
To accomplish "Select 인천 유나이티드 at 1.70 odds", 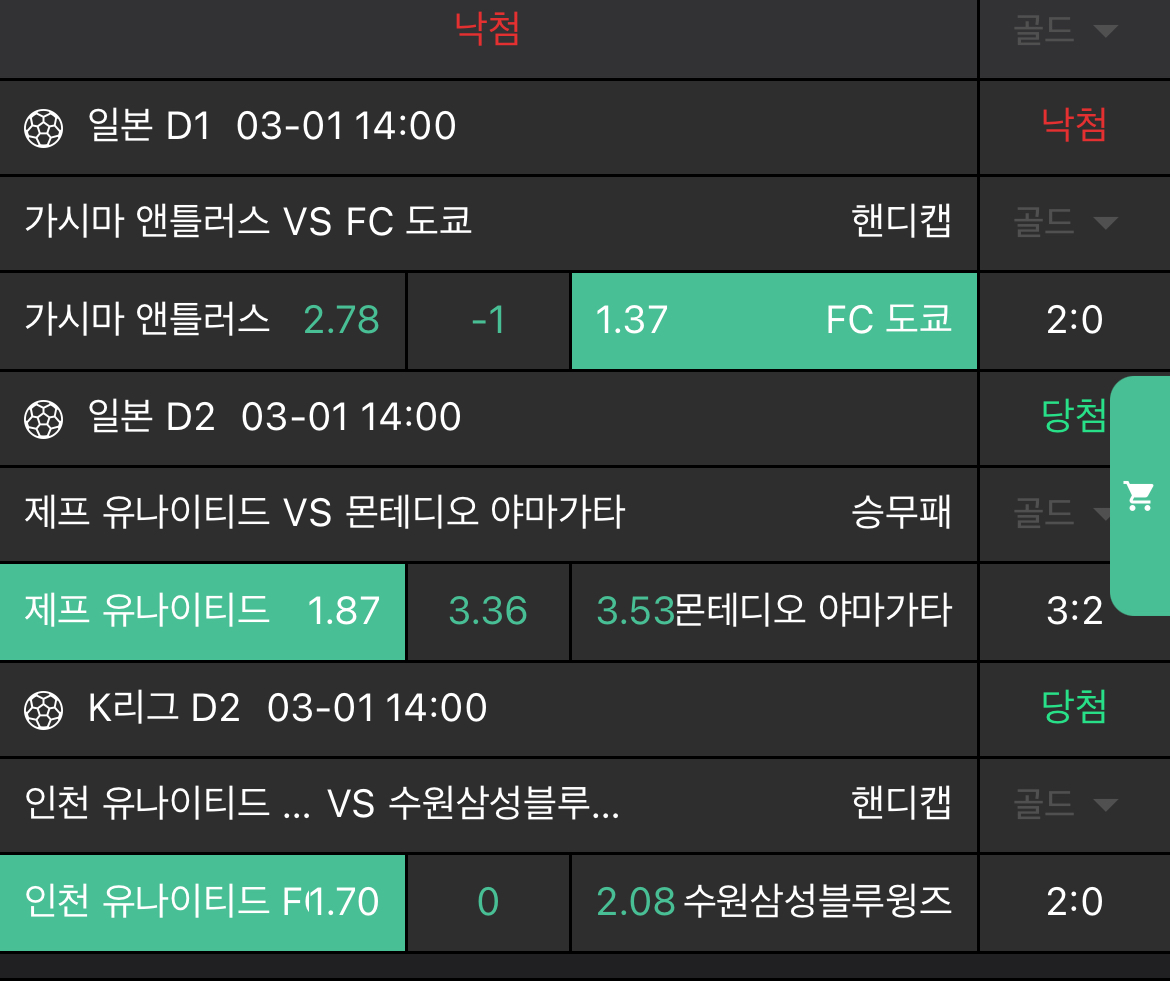I will tap(202, 902).
